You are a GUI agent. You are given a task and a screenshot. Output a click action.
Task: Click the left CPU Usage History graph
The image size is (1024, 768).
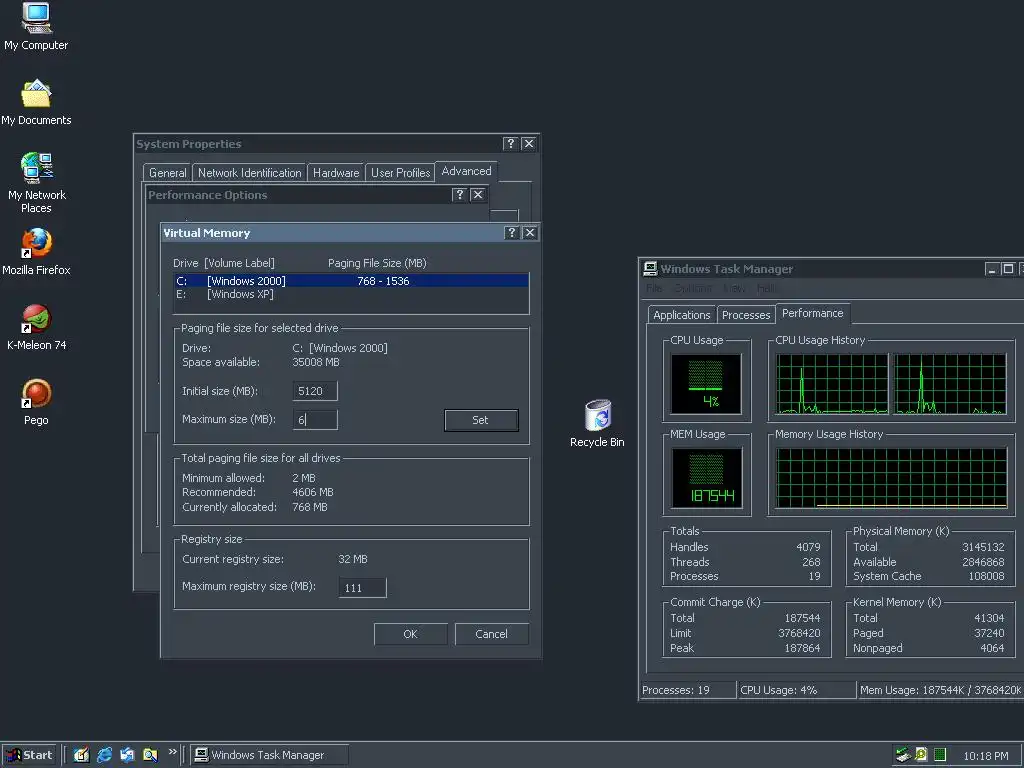tap(832, 384)
